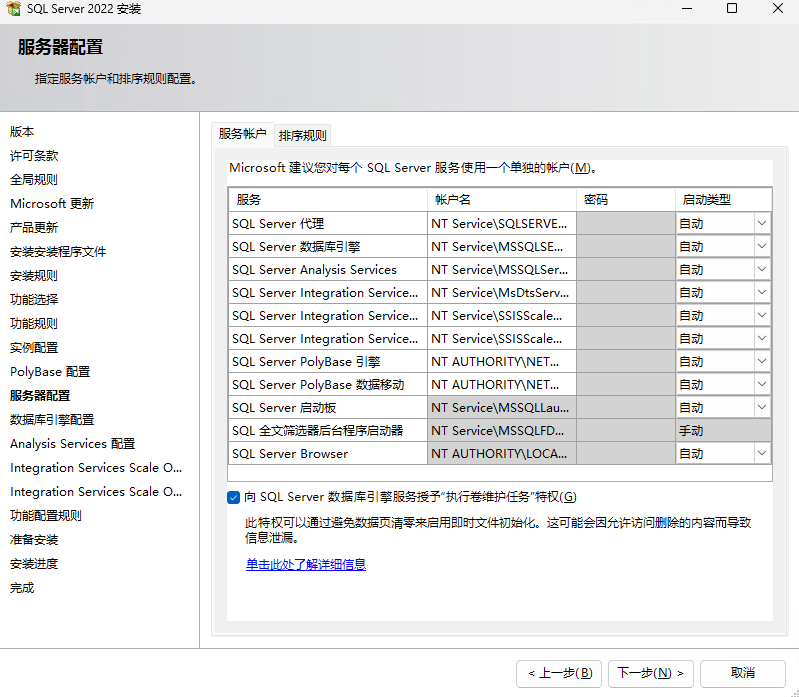Select the SQL 全文筛选器后台程序启动器 cell
This screenshot has height=697, width=799.
328,431
